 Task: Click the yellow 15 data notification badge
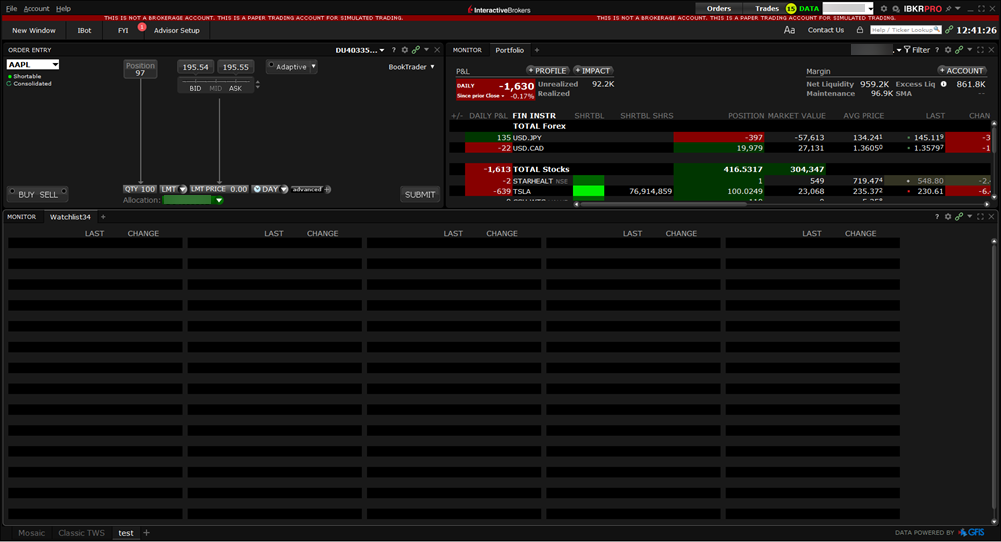(791, 9)
